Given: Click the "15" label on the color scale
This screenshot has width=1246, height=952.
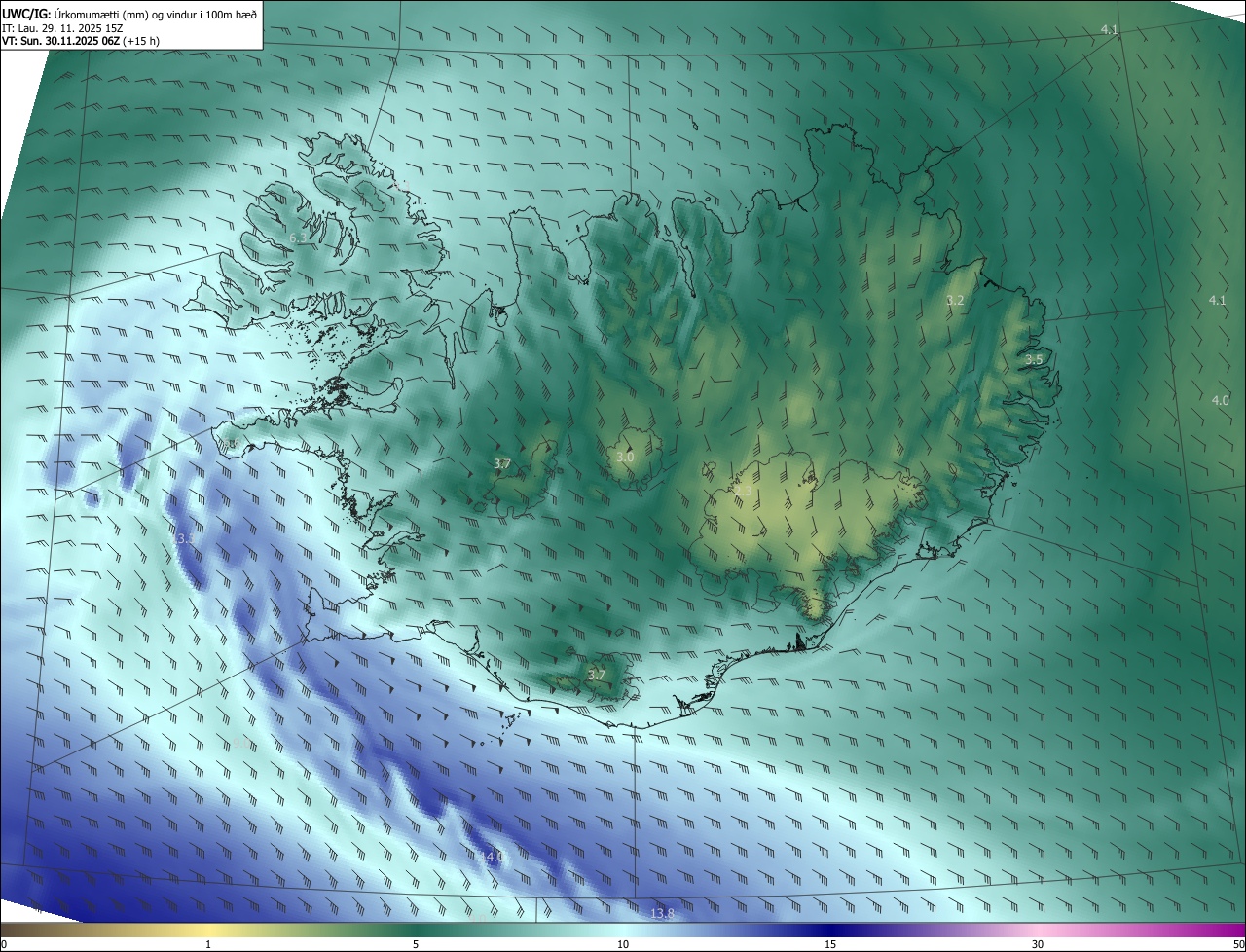Looking at the screenshot, I should pyautogui.click(x=830, y=944).
